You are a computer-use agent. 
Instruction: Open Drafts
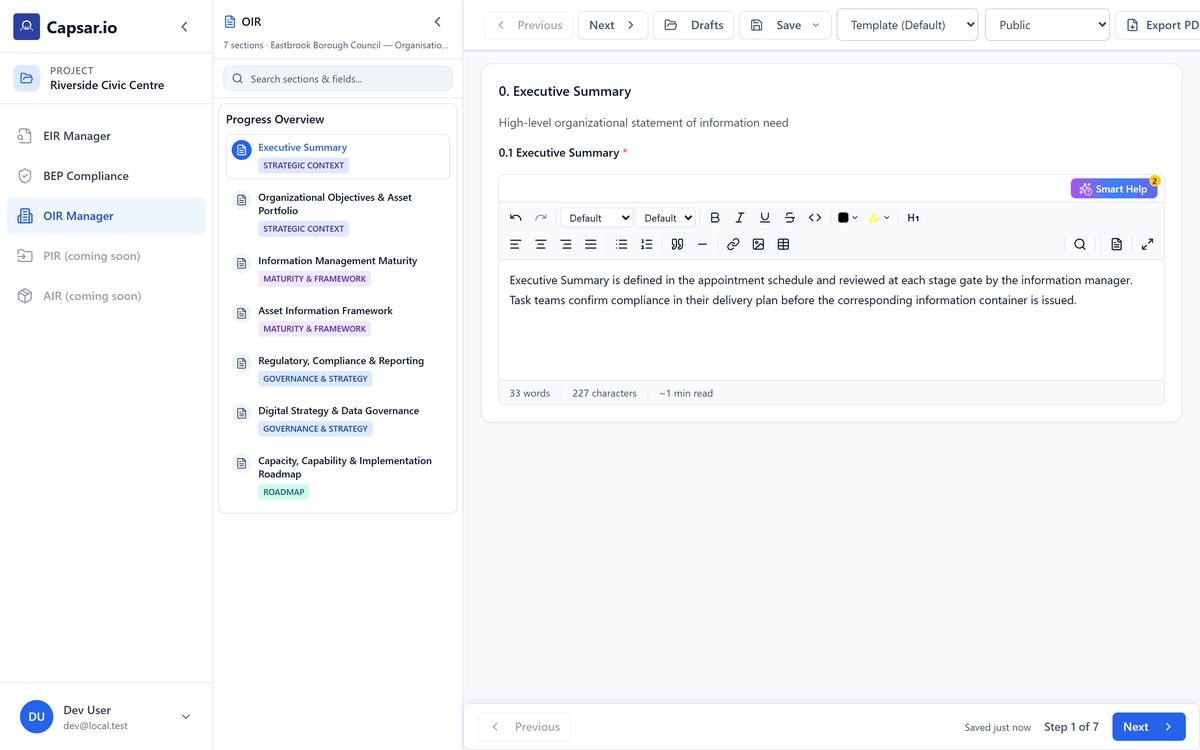pyautogui.click(x=694, y=25)
